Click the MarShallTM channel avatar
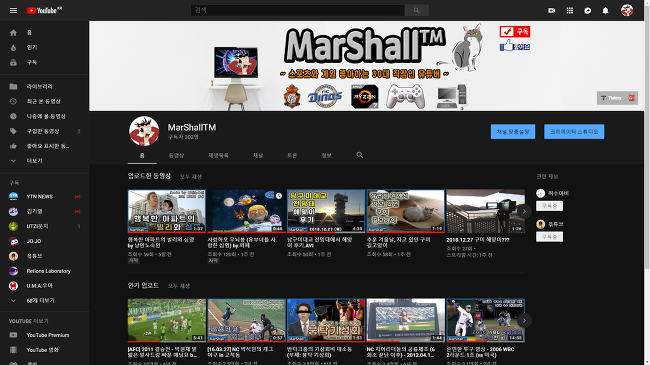This screenshot has width=650, height=365. point(144,131)
